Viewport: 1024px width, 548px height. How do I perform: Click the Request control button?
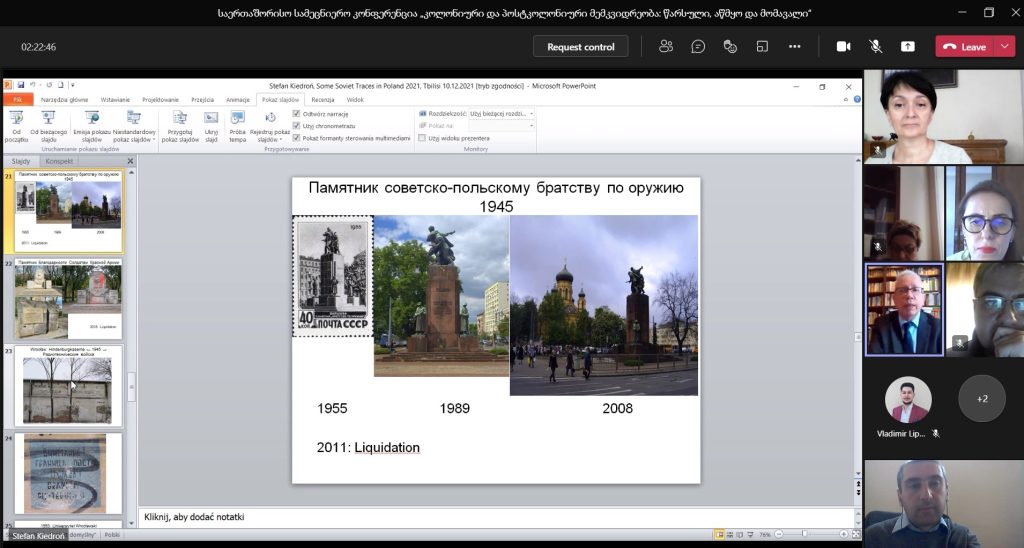pyautogui.click(x=581, y=46)
